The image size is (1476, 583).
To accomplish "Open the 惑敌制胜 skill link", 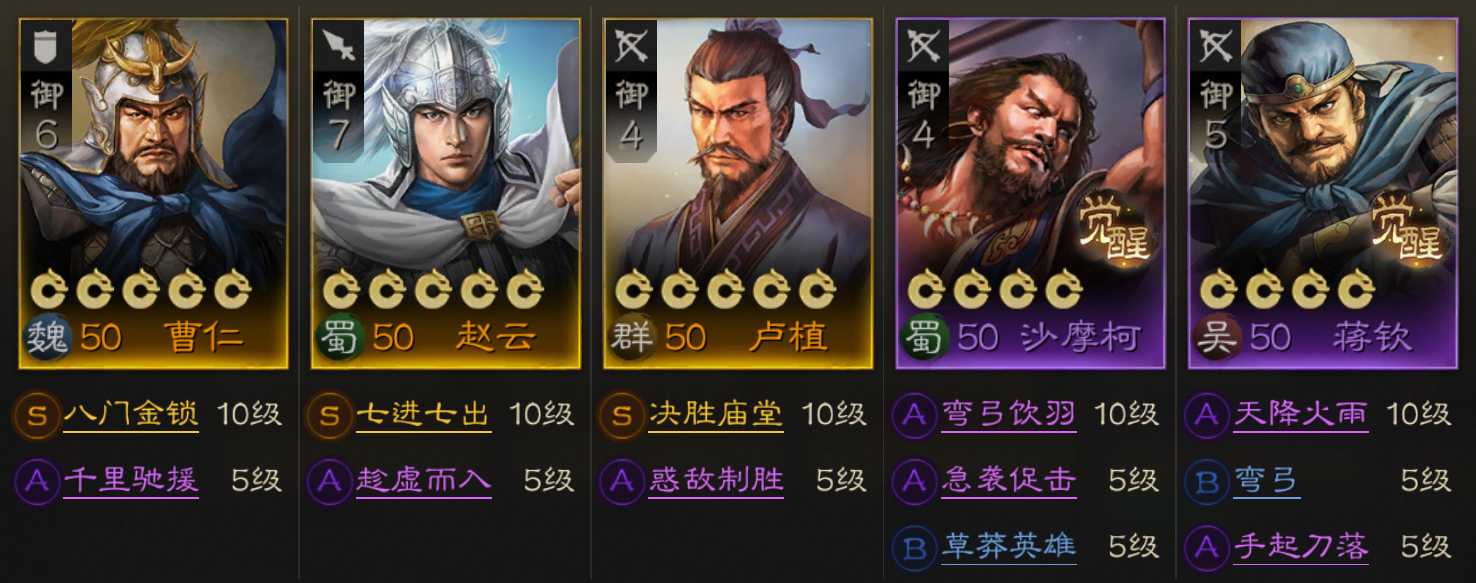I will (x=716, y=481).
